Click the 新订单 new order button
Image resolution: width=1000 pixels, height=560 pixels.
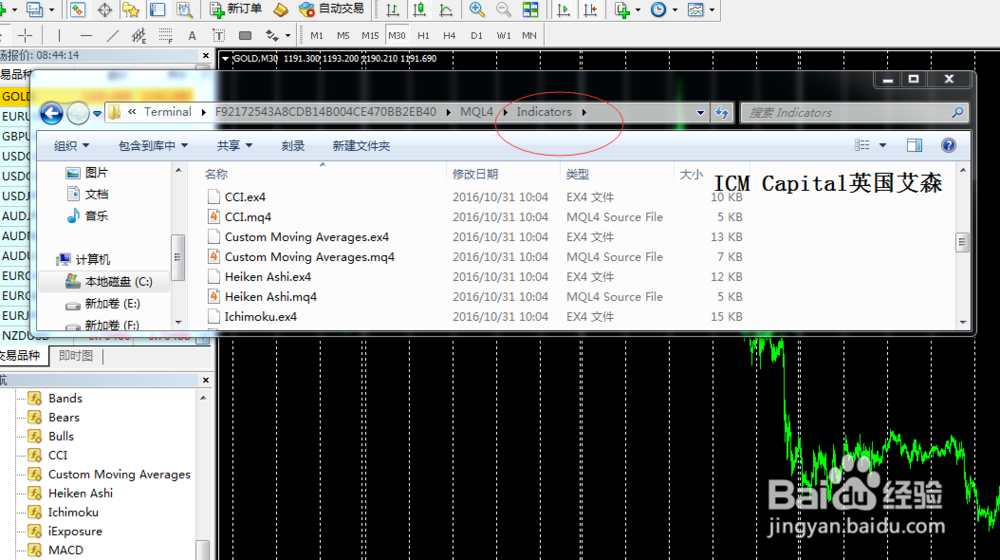pos(235,10)
